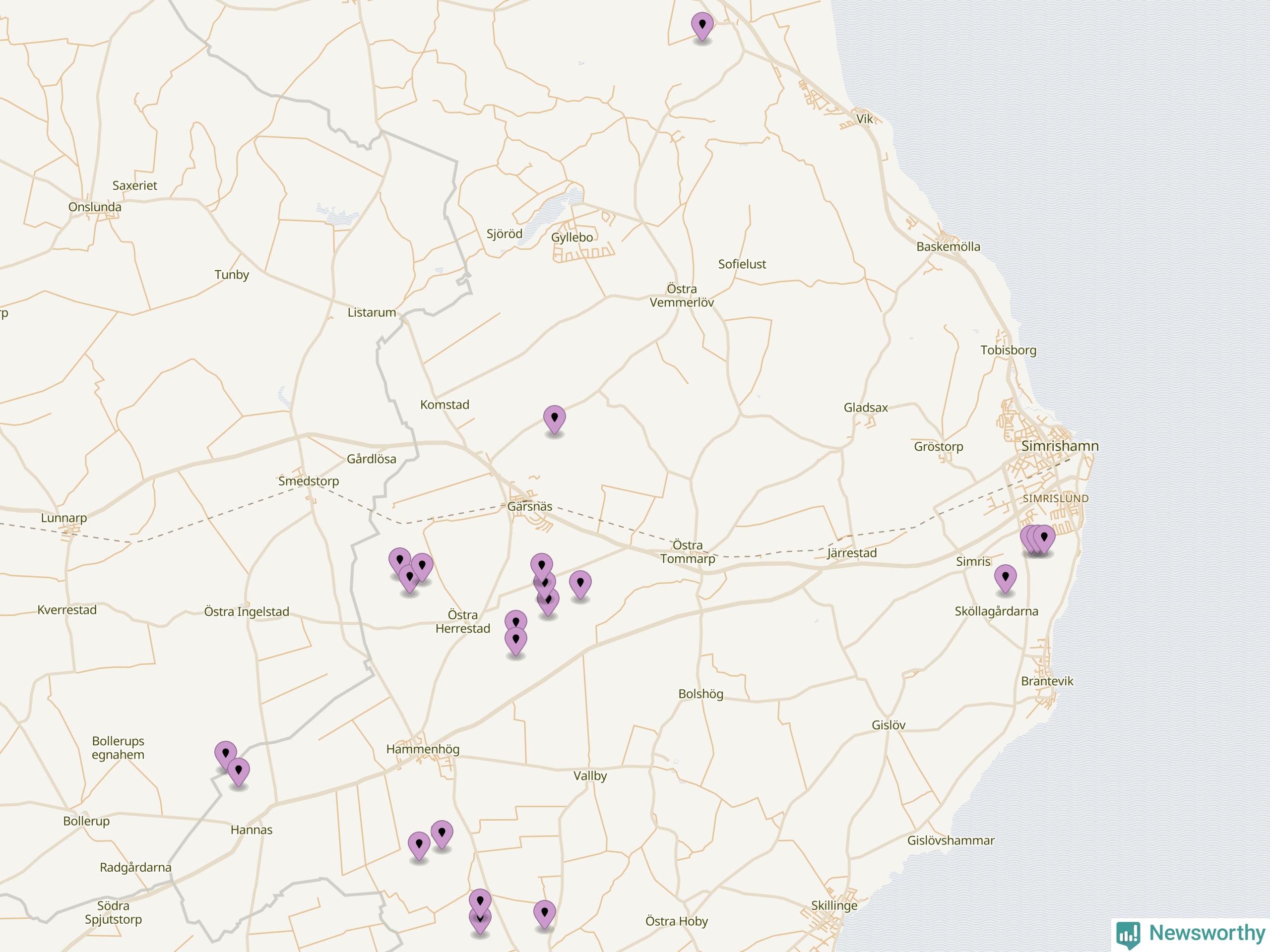
Task: Select the map pin south of Simris
Action: click(x=1005, y=579)
